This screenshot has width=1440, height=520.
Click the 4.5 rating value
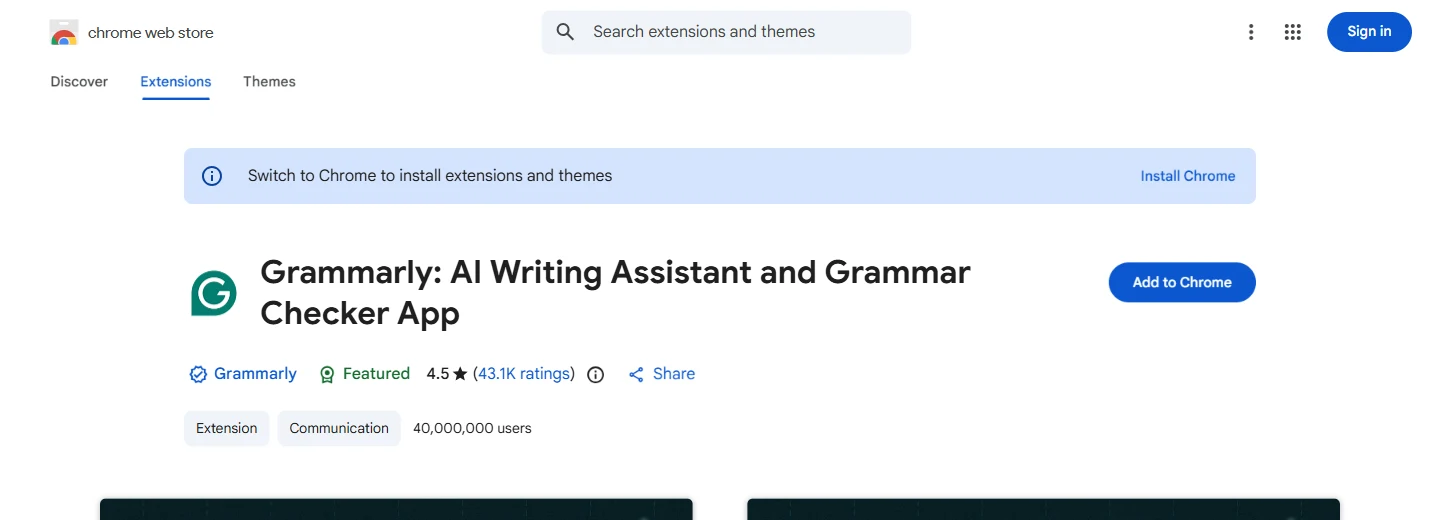438,374
